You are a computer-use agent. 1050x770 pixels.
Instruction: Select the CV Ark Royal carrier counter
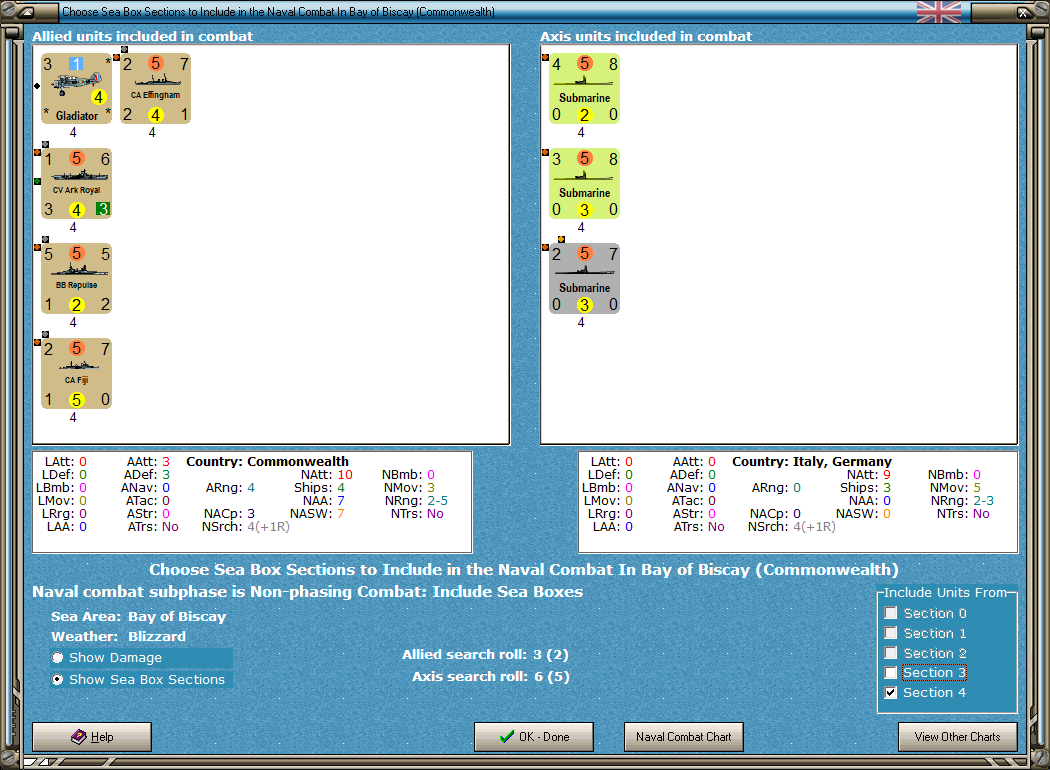pos(76,183)
